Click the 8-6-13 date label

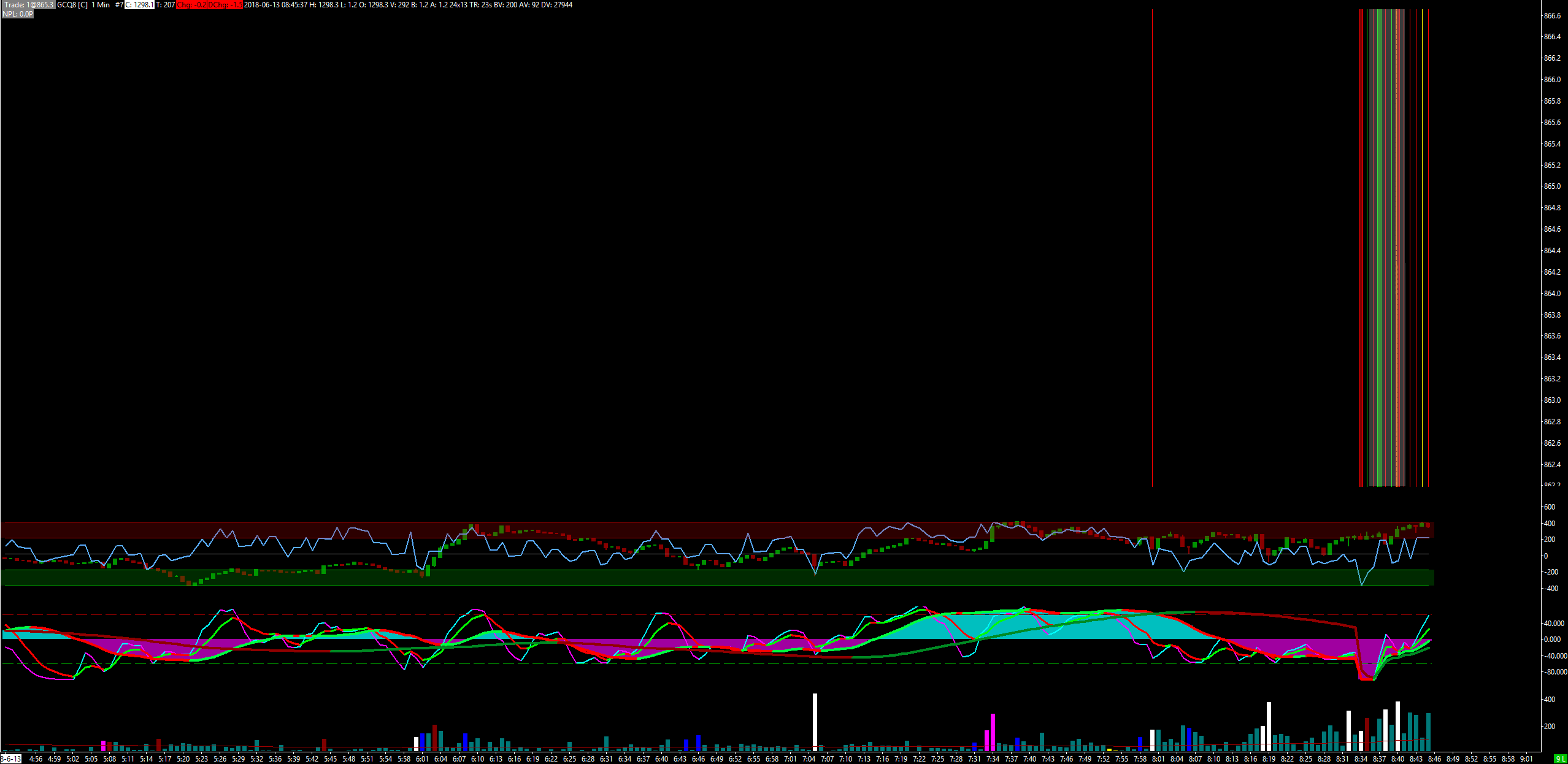click(x=10, y=759)
